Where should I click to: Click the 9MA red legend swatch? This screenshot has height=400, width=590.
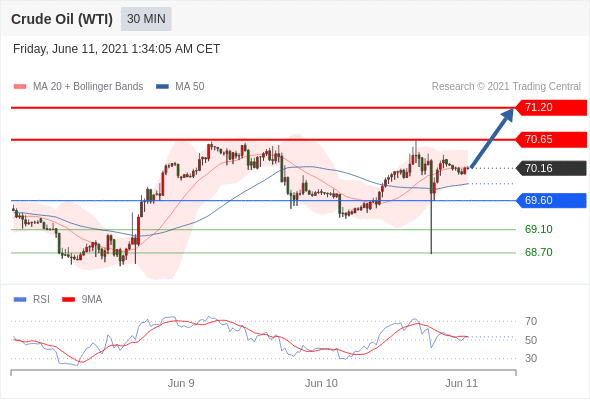(x=68, y=300)
